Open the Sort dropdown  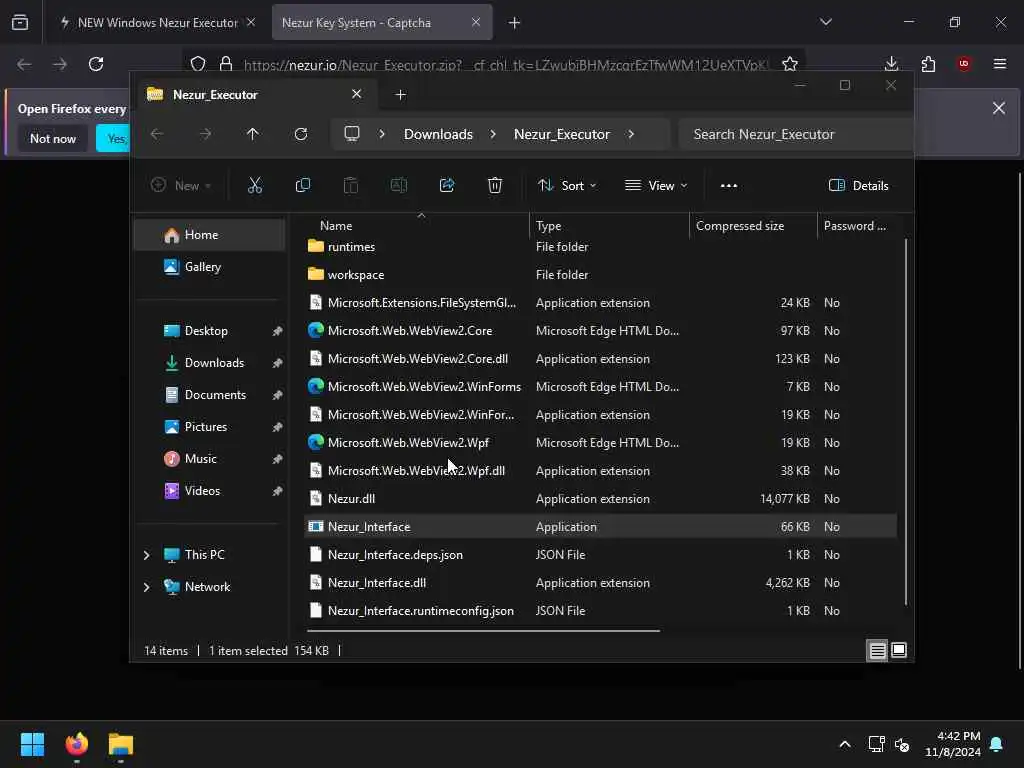(567, 185)
